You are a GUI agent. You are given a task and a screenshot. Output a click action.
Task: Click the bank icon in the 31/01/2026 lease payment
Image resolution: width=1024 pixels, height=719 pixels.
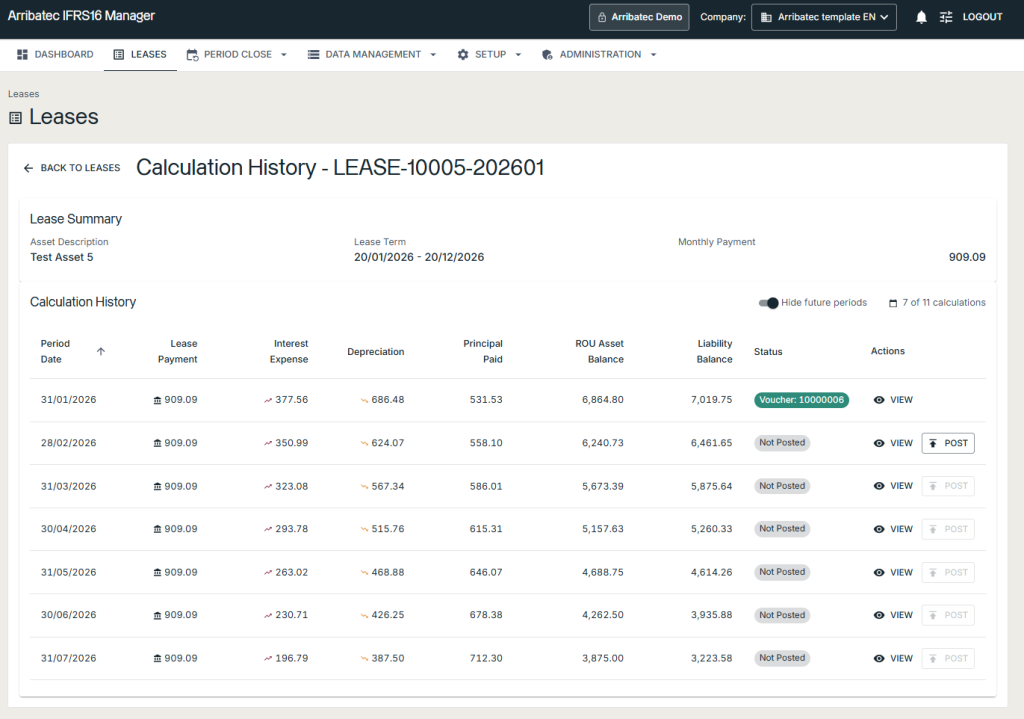[157, 400]
